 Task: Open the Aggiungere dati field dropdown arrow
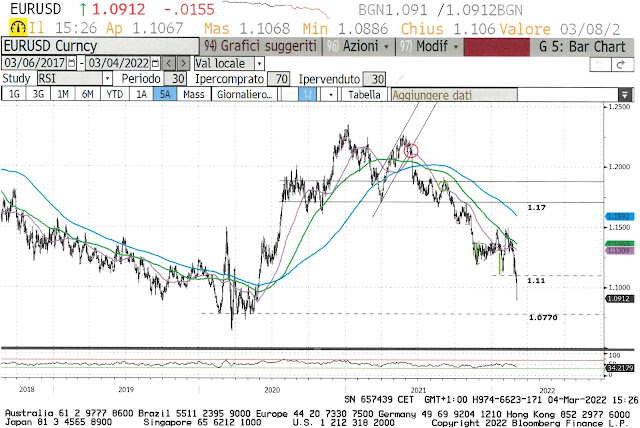coord(624,95)
